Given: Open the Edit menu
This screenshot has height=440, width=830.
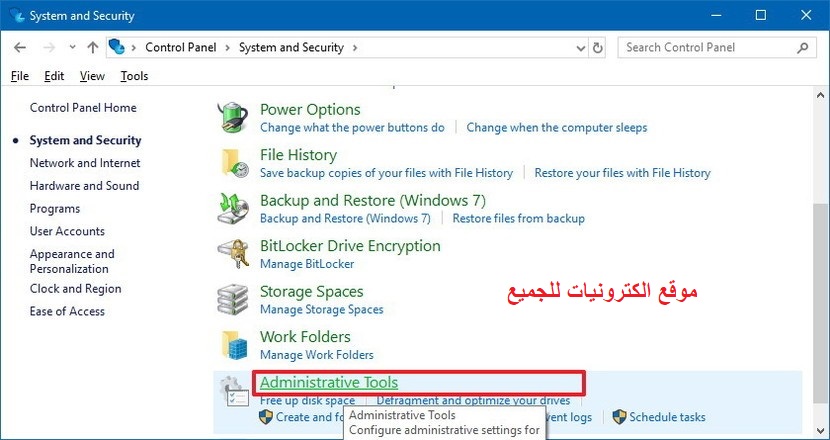Looking at the screenshot, I should point(54,76).
